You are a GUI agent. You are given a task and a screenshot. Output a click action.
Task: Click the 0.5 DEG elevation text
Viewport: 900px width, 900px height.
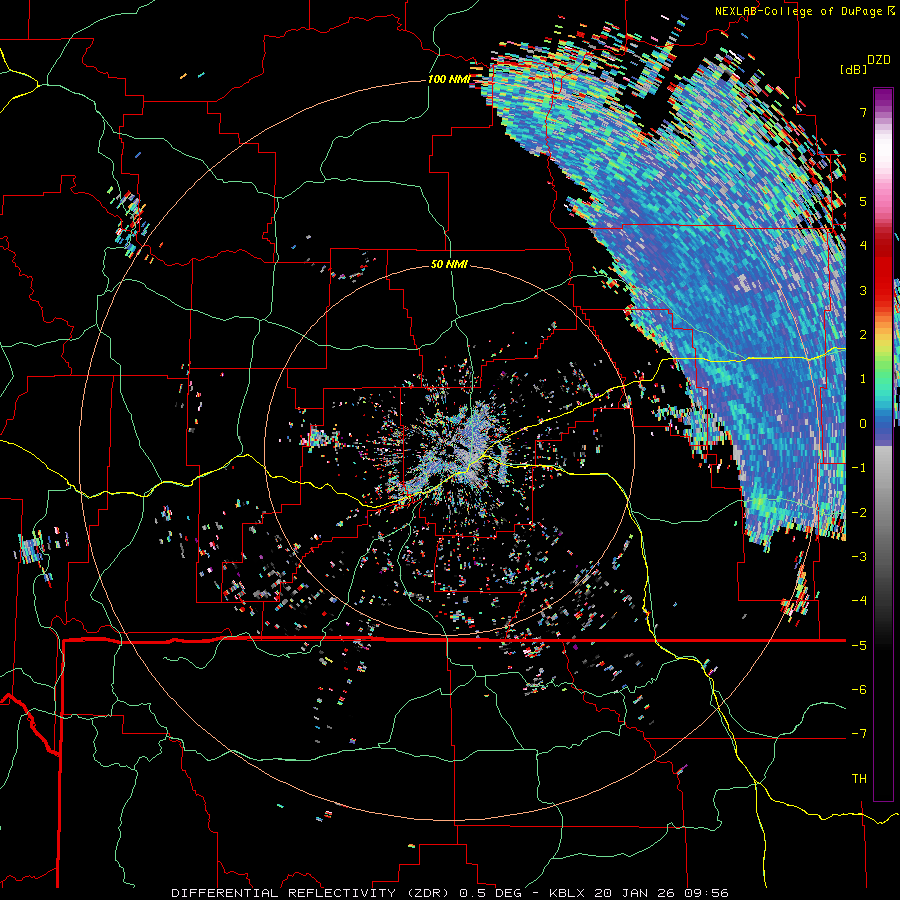tap(491, 893)
